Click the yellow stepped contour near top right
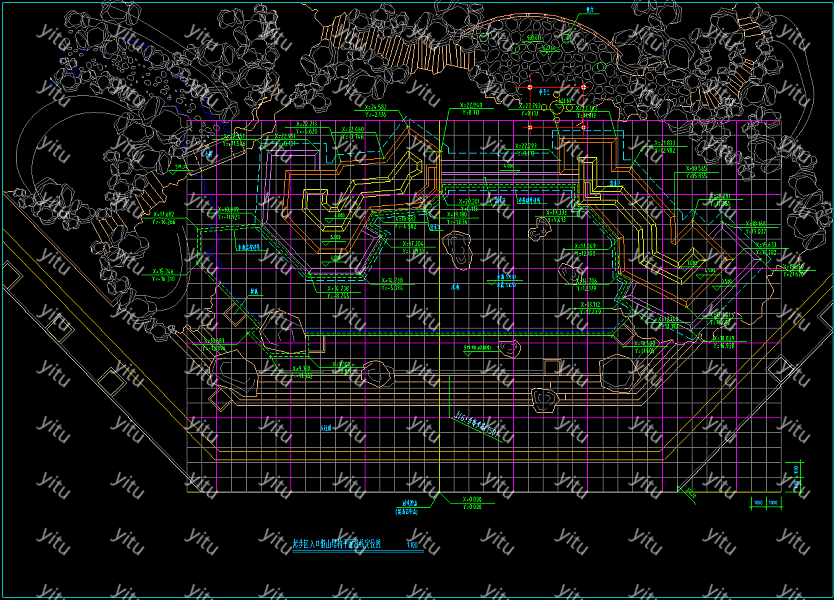The image size is (834, 600). 590,160
